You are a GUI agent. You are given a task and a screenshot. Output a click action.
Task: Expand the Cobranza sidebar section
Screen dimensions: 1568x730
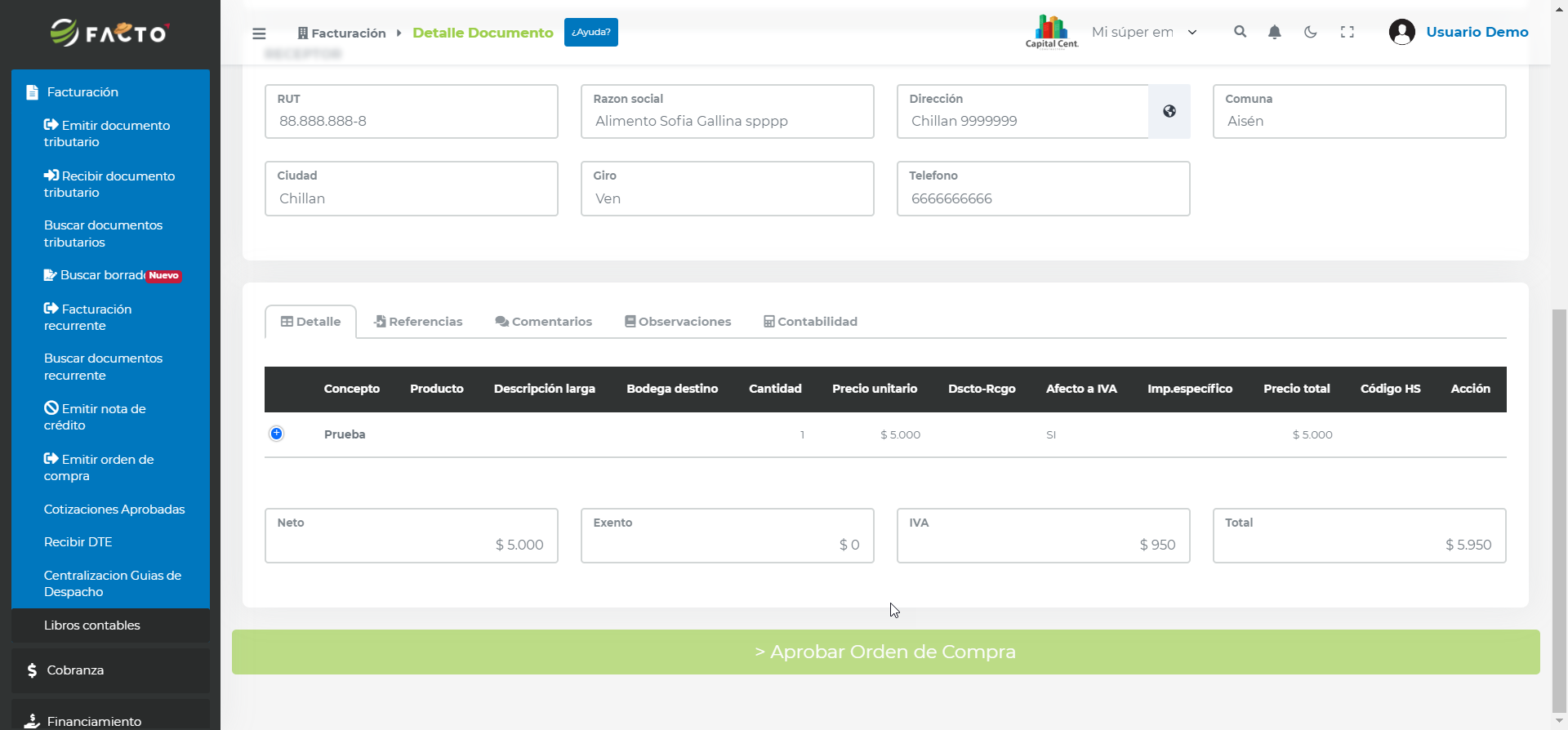tap(75, 670)
